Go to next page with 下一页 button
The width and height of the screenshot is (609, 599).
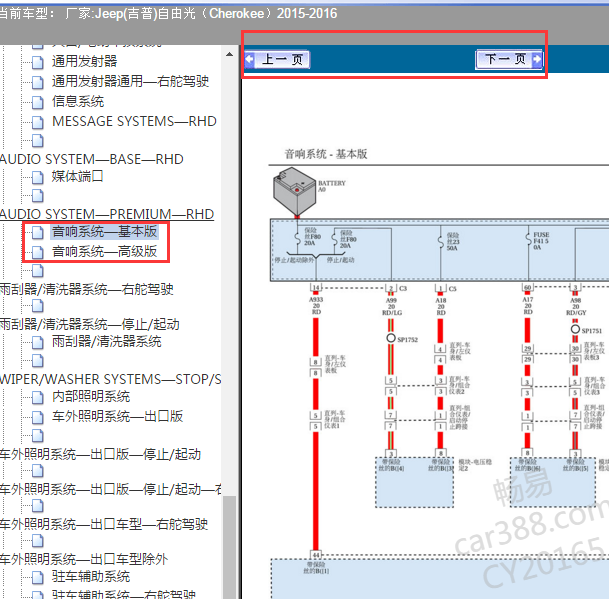click(509, 59)
